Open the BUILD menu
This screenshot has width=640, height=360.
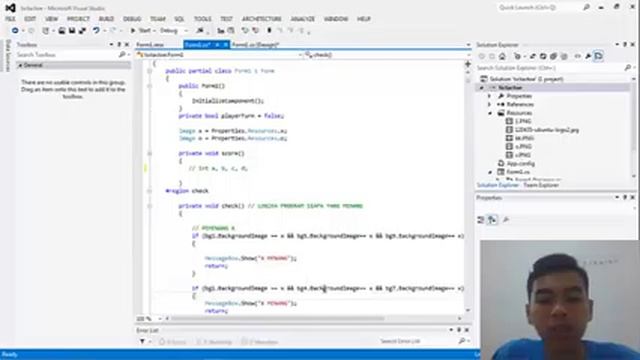[x=106, y=19]
